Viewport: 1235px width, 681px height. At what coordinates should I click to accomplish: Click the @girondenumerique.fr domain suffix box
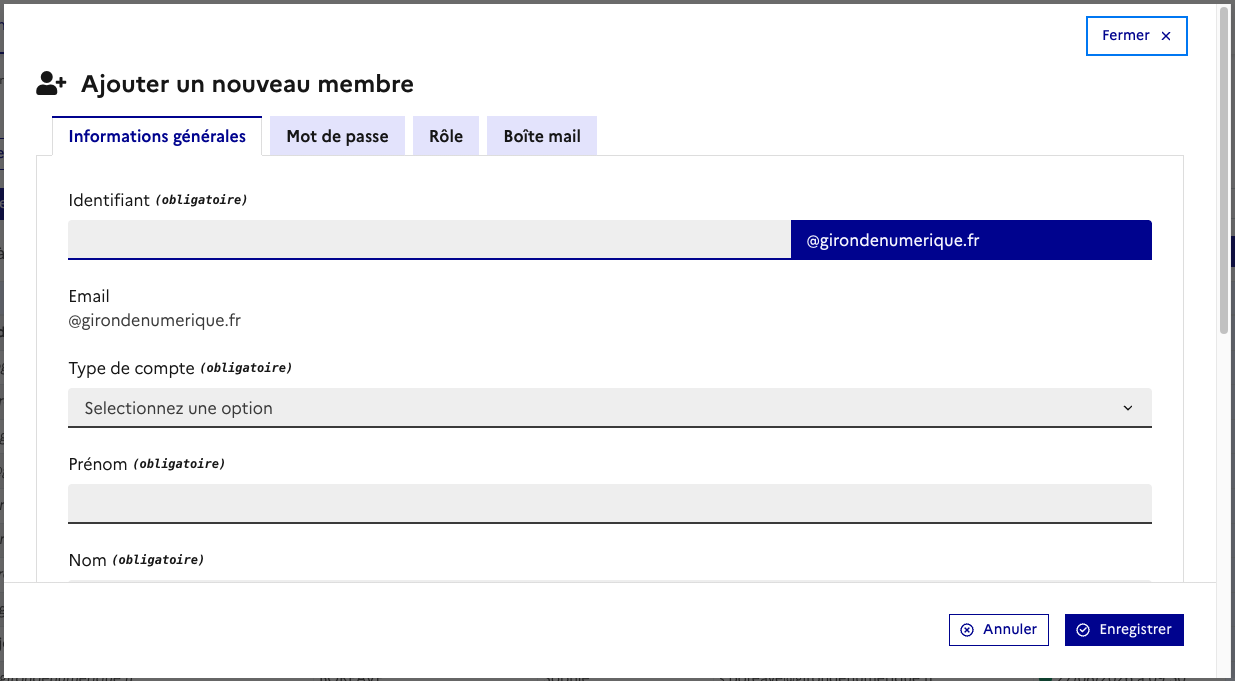point(971,240)
